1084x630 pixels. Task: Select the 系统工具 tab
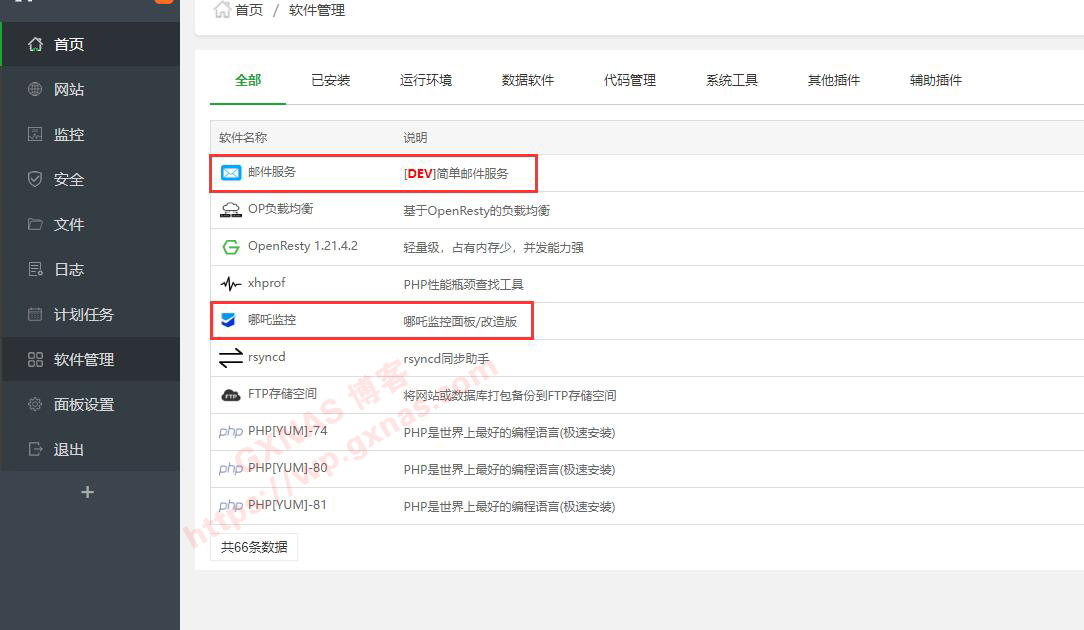(732, 80)
